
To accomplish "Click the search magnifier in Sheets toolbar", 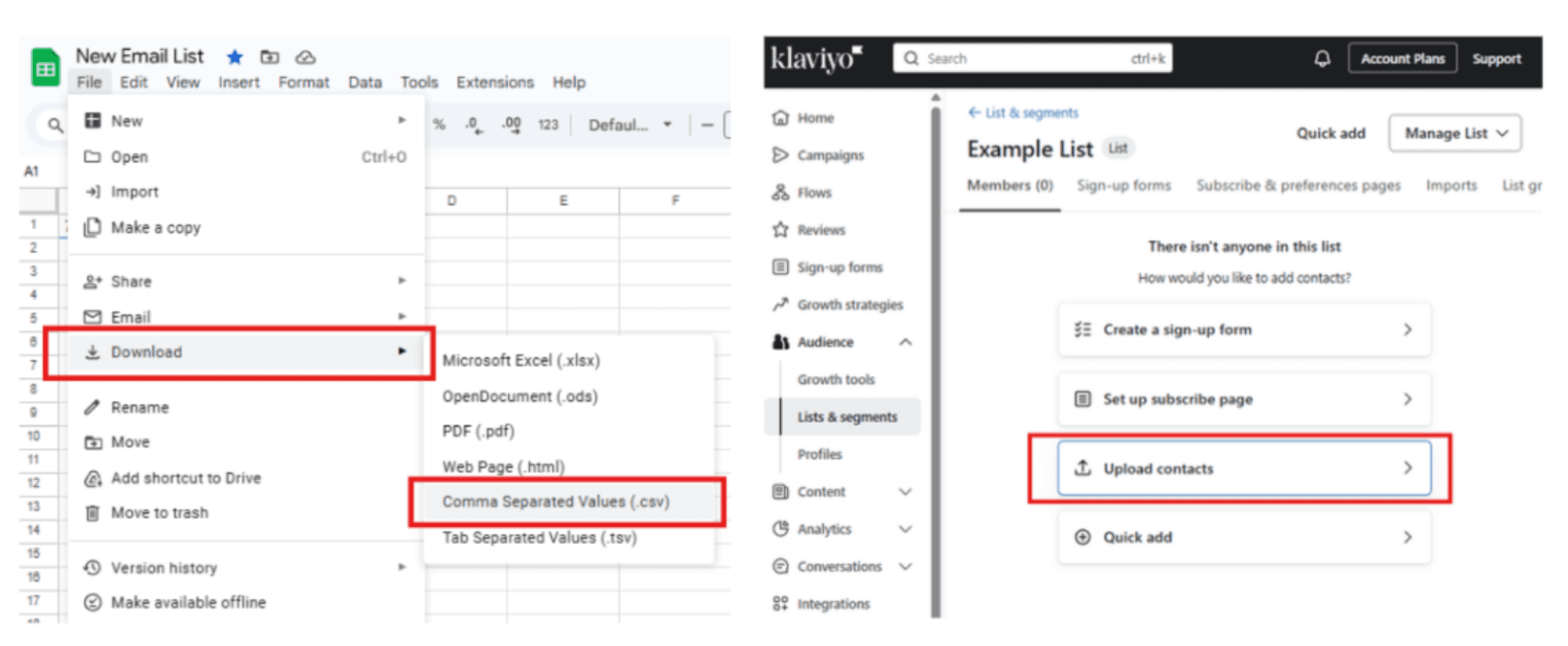I will pos(55,125).
